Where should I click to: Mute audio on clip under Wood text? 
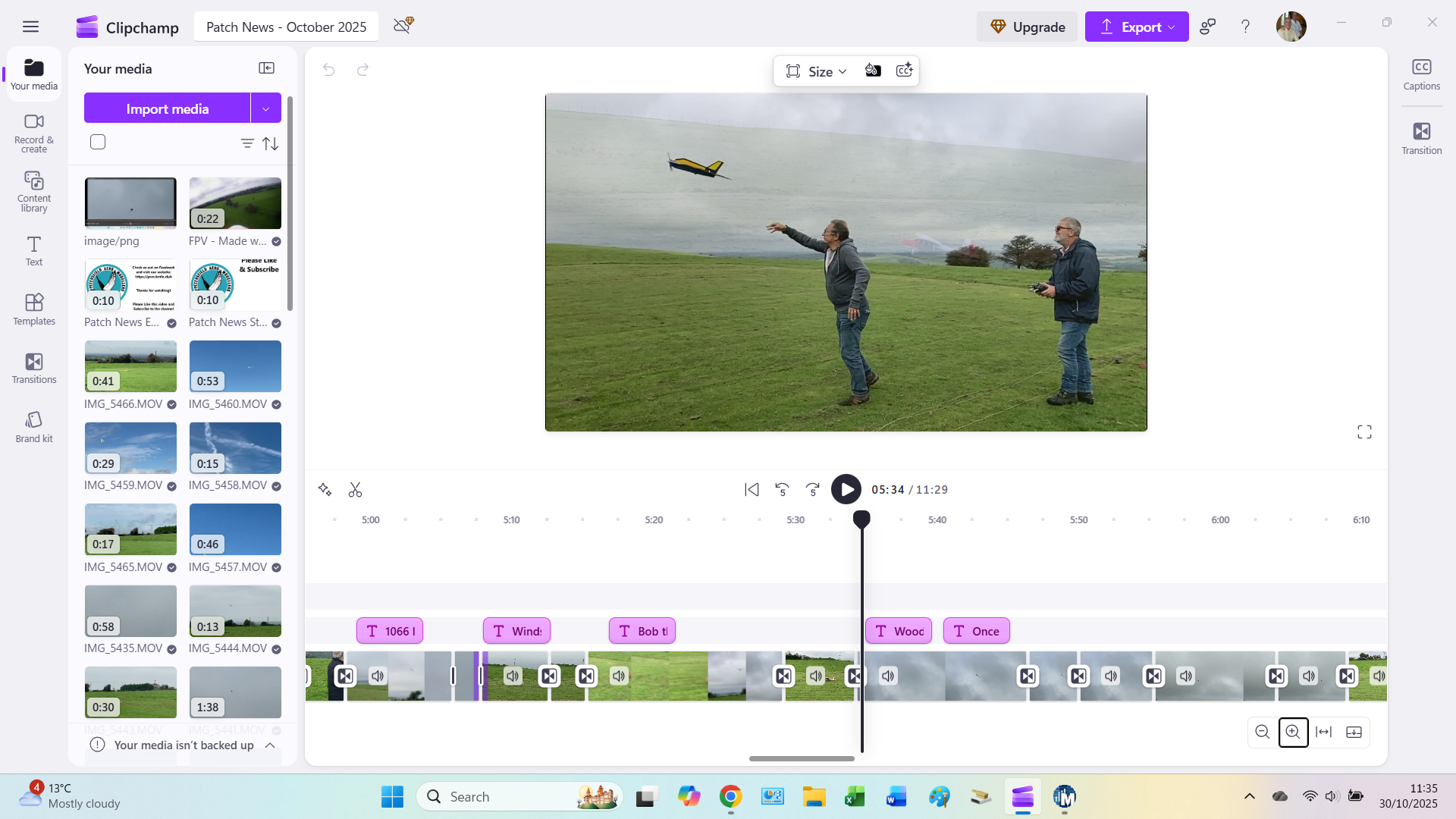point(888,676)
